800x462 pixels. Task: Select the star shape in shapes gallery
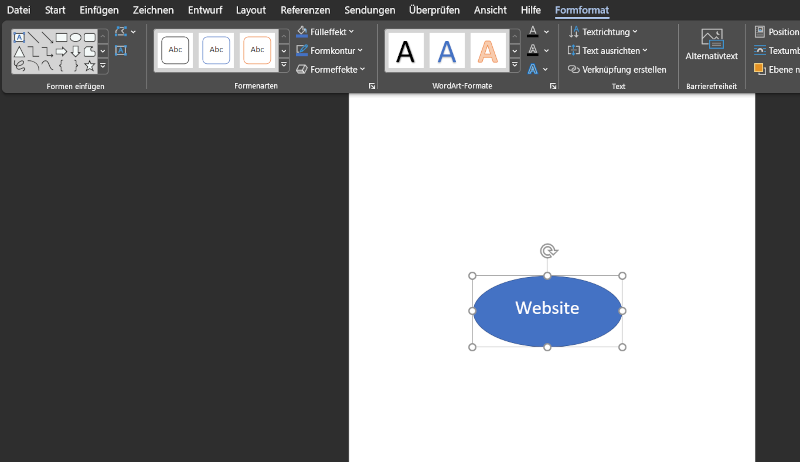coord(89,66)
